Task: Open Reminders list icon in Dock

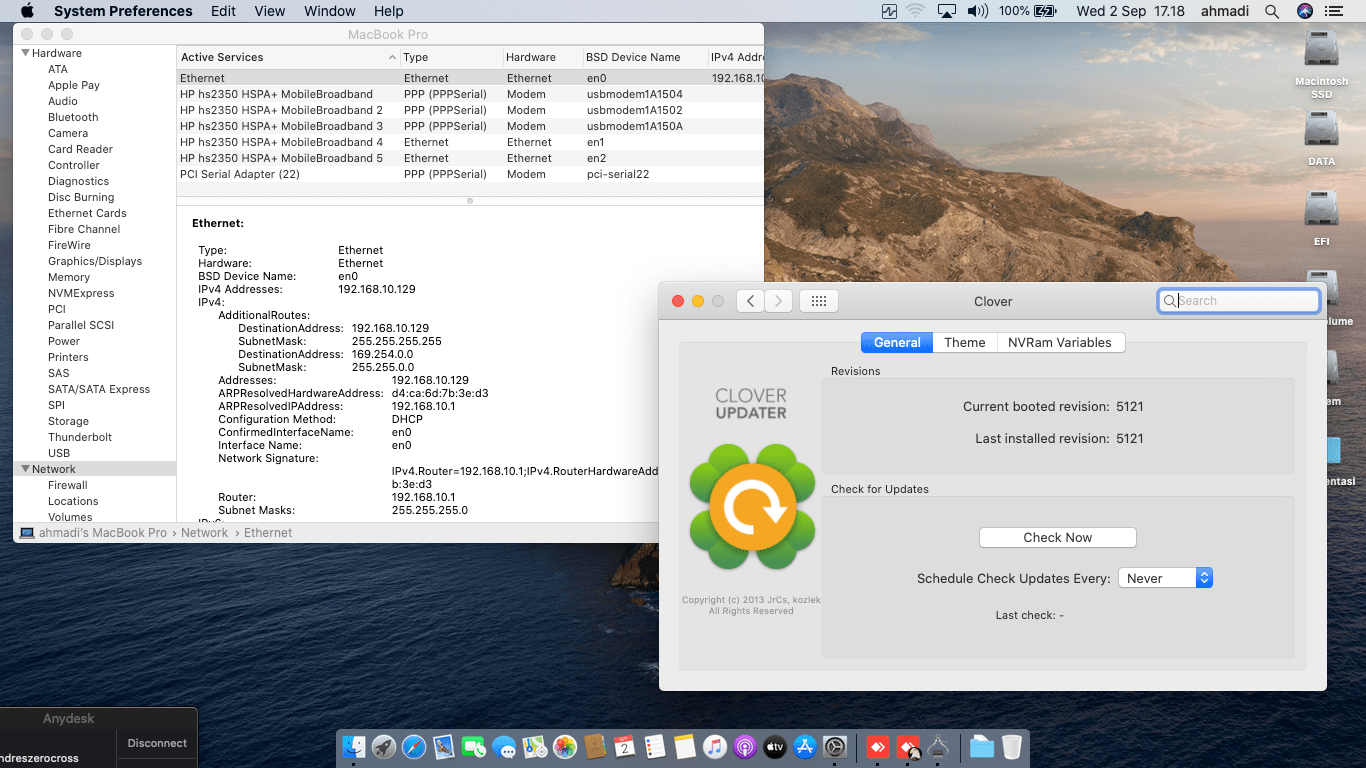Action: pyautogui.click(x=655, y=746)
